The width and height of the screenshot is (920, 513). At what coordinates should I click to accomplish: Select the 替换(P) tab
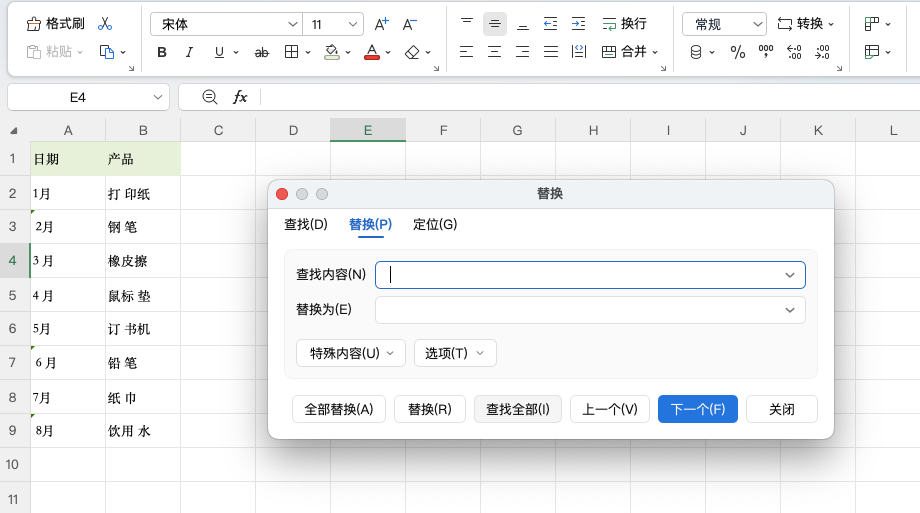pos(370,224)
